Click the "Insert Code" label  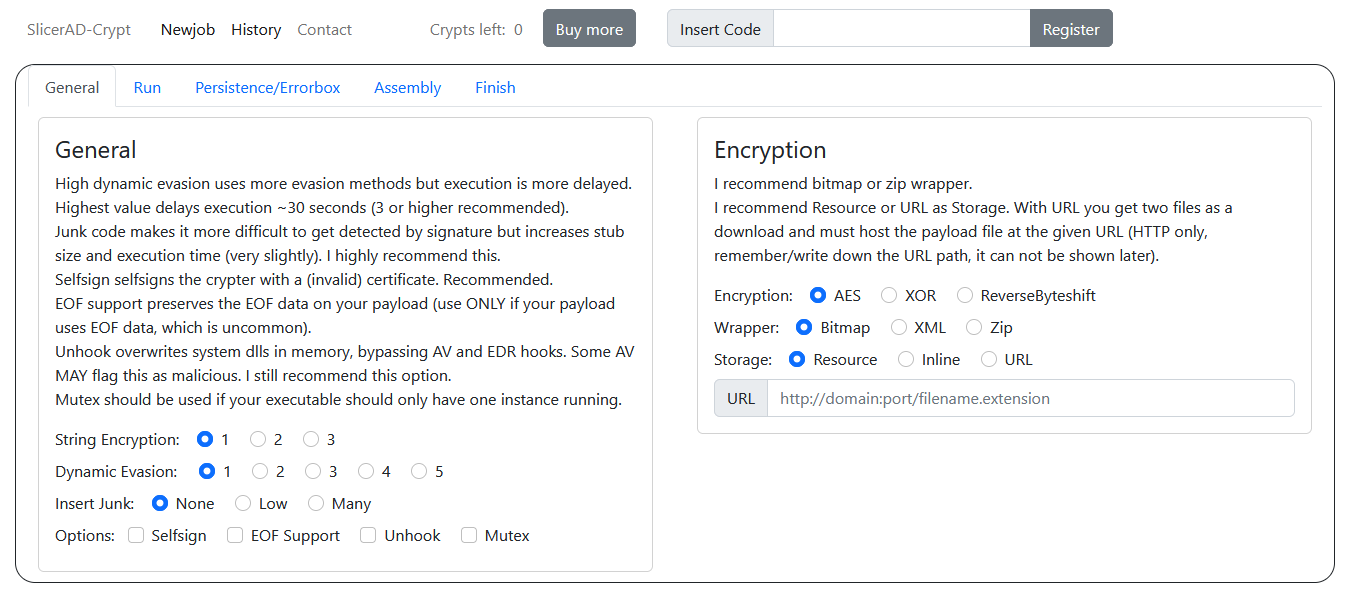click(x=720, y=29)
